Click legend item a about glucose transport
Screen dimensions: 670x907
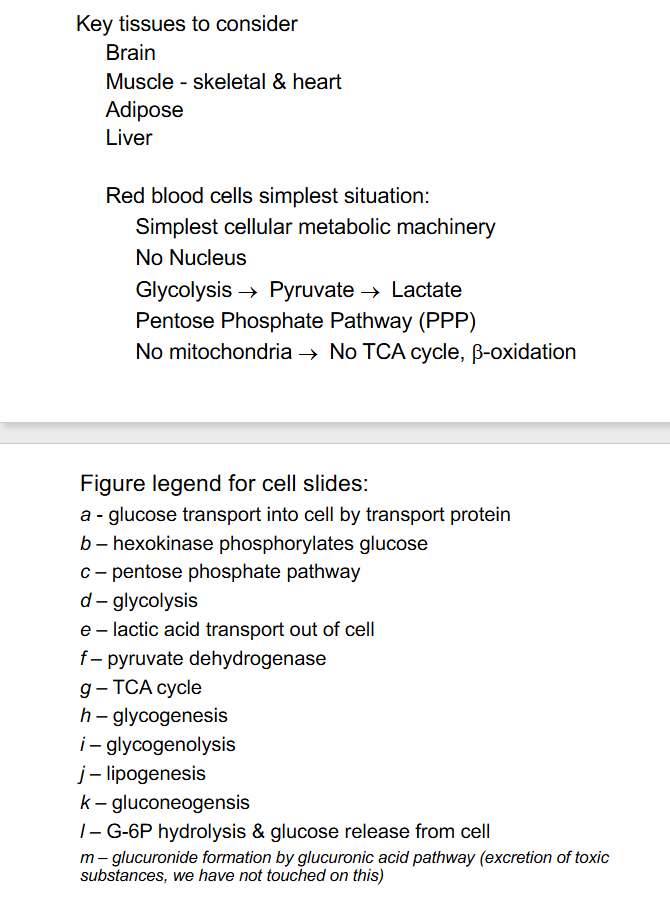[295, 515]
